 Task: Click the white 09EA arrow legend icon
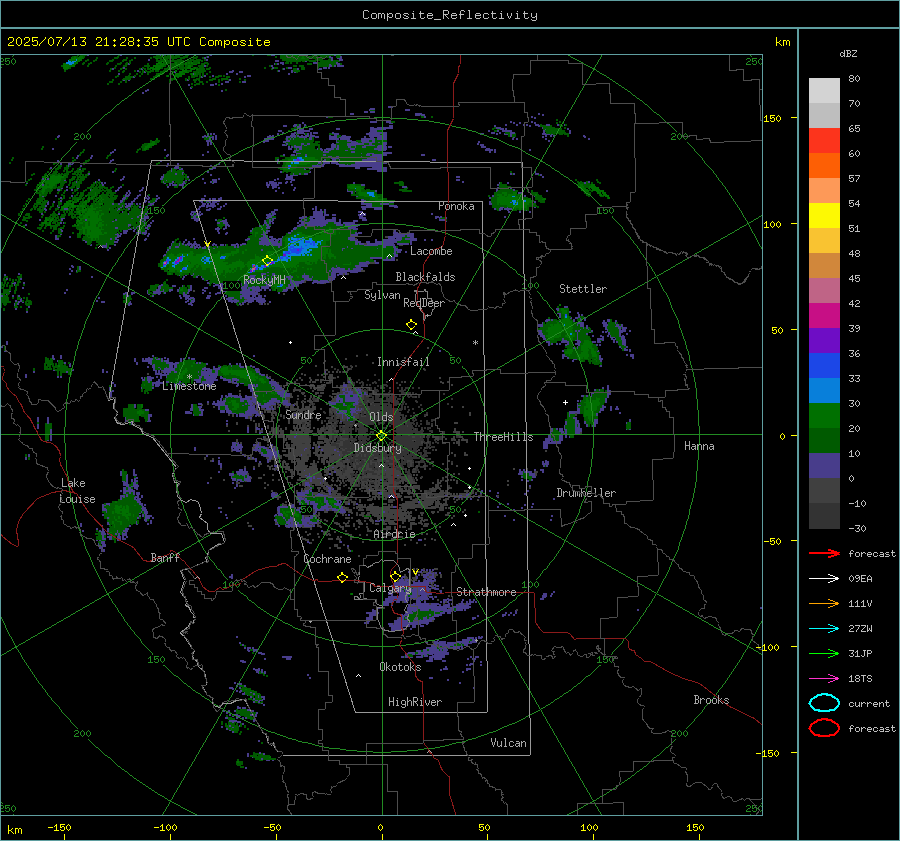point(824,579)
